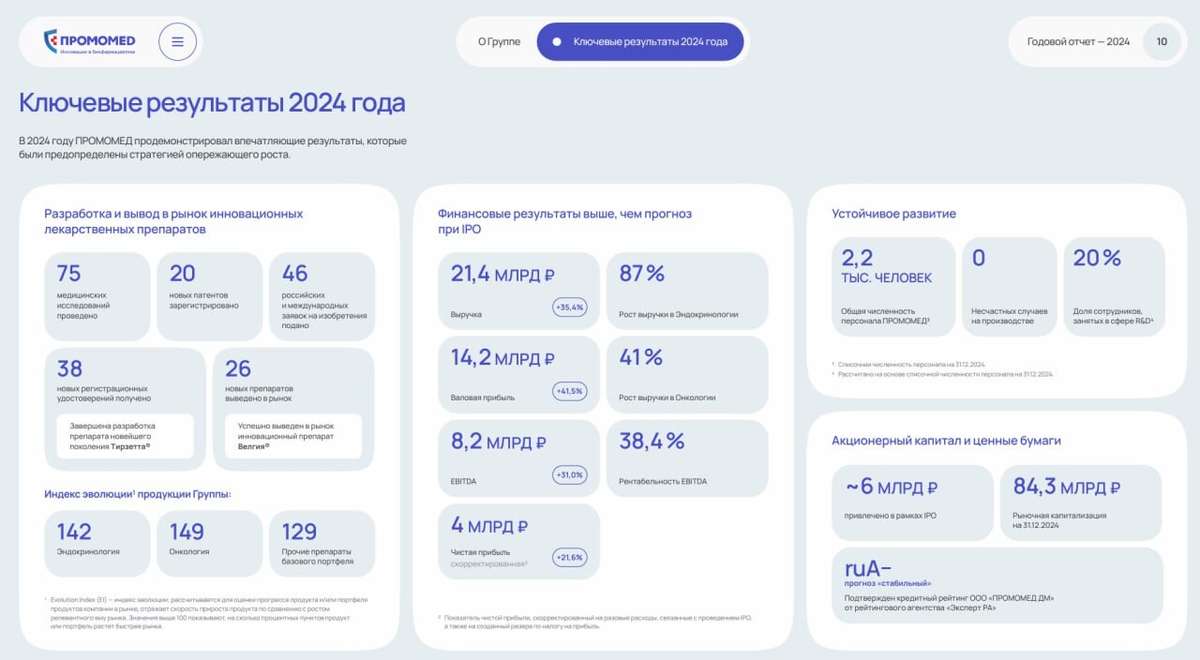This screenshot has height=660, width=1200.
Task: Click the Разработка и вывод в рынок title
Action: coord(174,221)
